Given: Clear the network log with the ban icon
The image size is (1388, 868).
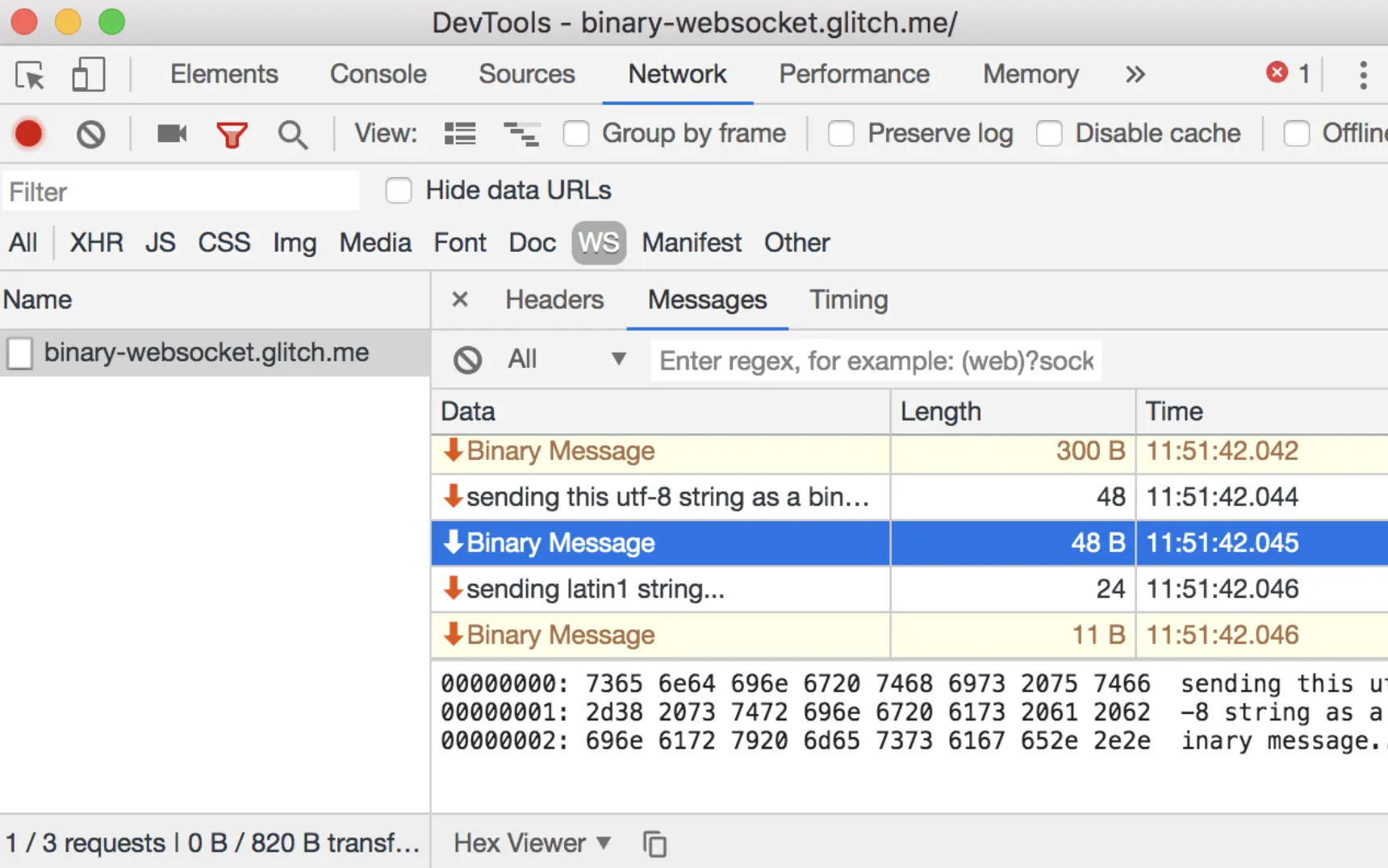Looking at the screenshot, I should [x=91, y=133].
